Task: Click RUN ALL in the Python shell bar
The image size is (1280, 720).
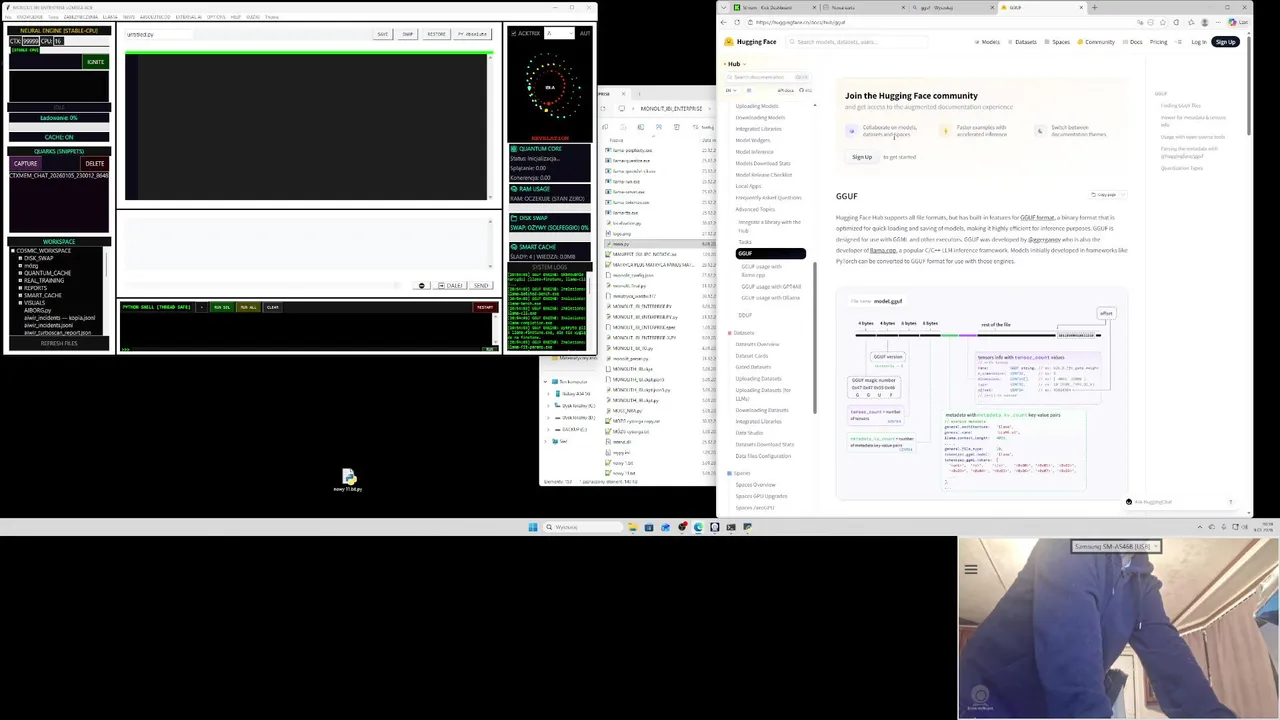Action: 248,307
